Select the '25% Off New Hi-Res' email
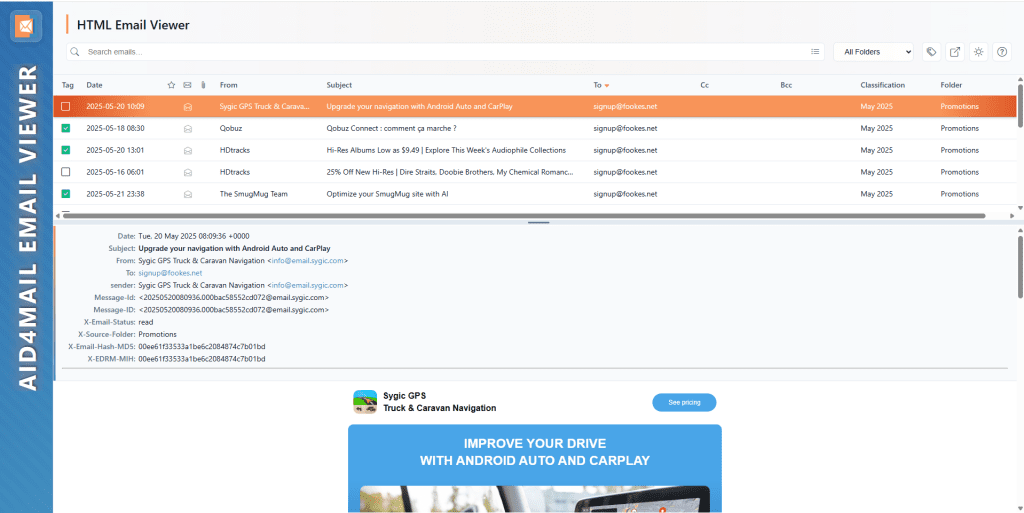 coord(450,172)
